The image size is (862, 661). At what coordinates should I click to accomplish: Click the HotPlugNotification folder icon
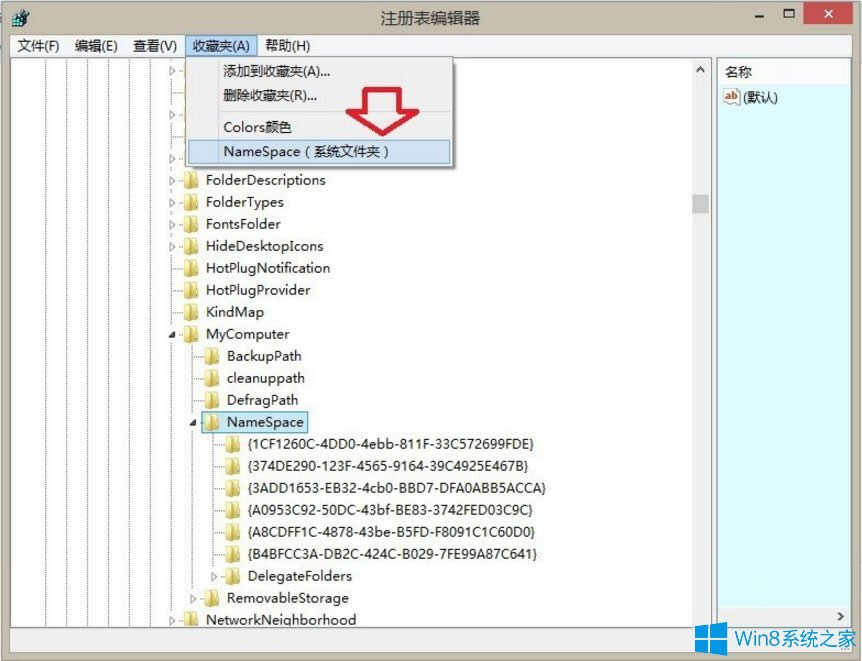(x=191, y=268)
